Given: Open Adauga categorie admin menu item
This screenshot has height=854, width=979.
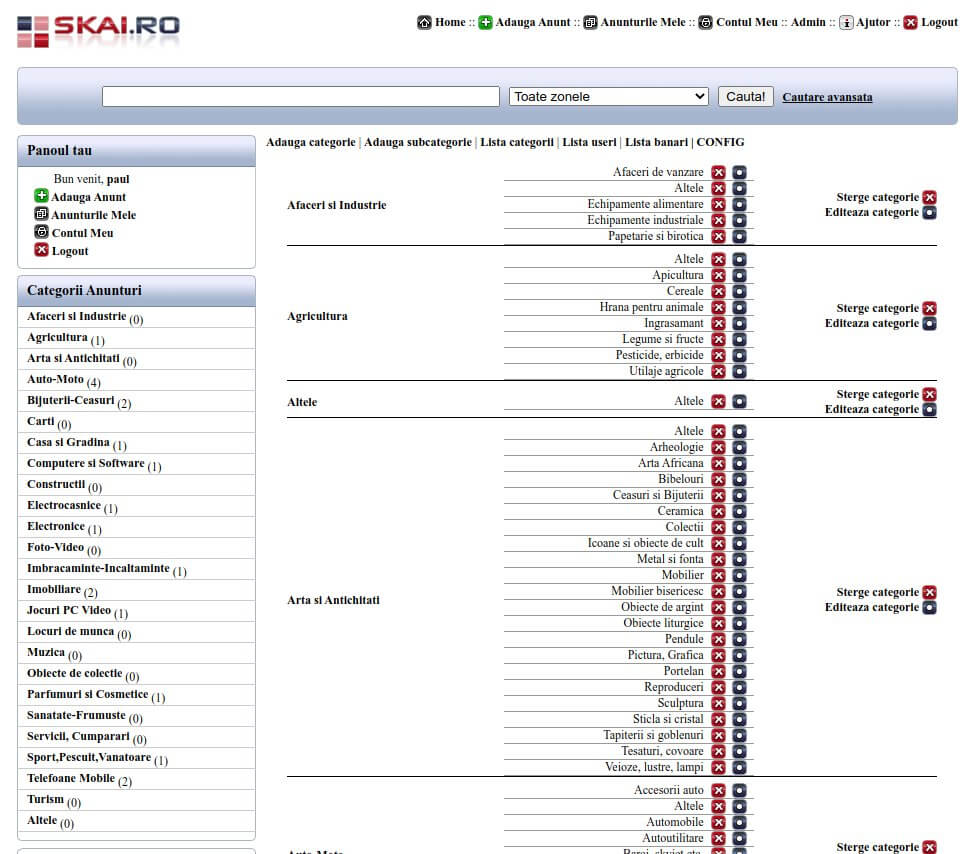Looking at the screenshot, I should point(310,142).
